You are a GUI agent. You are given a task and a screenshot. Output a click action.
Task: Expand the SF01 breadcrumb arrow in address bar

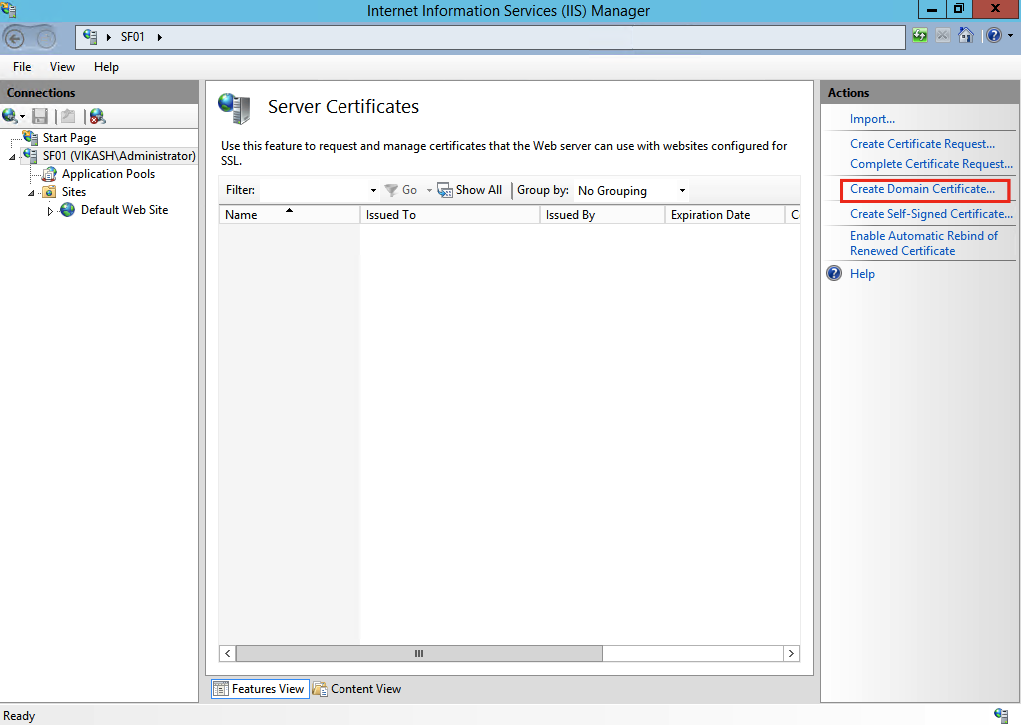coord(160,37)
